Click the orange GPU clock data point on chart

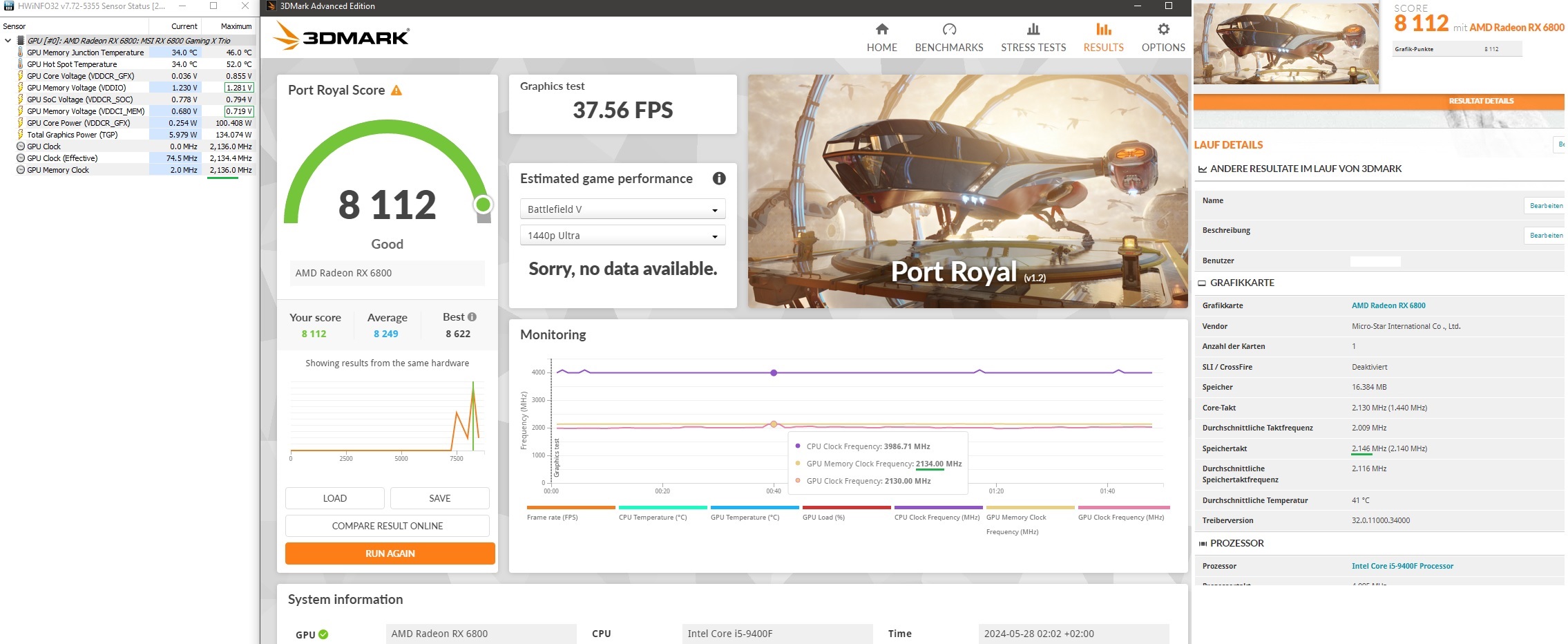[x=774, y=424]
